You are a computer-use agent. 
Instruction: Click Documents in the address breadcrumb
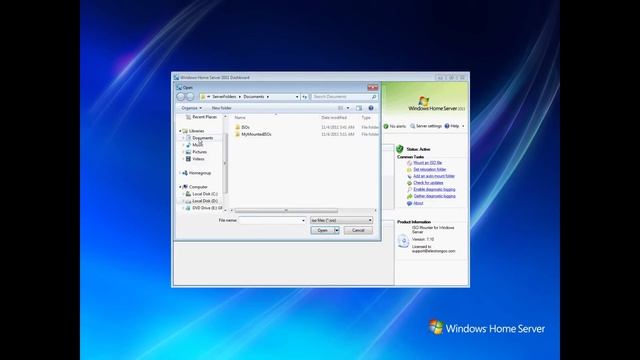click(254, 97)
